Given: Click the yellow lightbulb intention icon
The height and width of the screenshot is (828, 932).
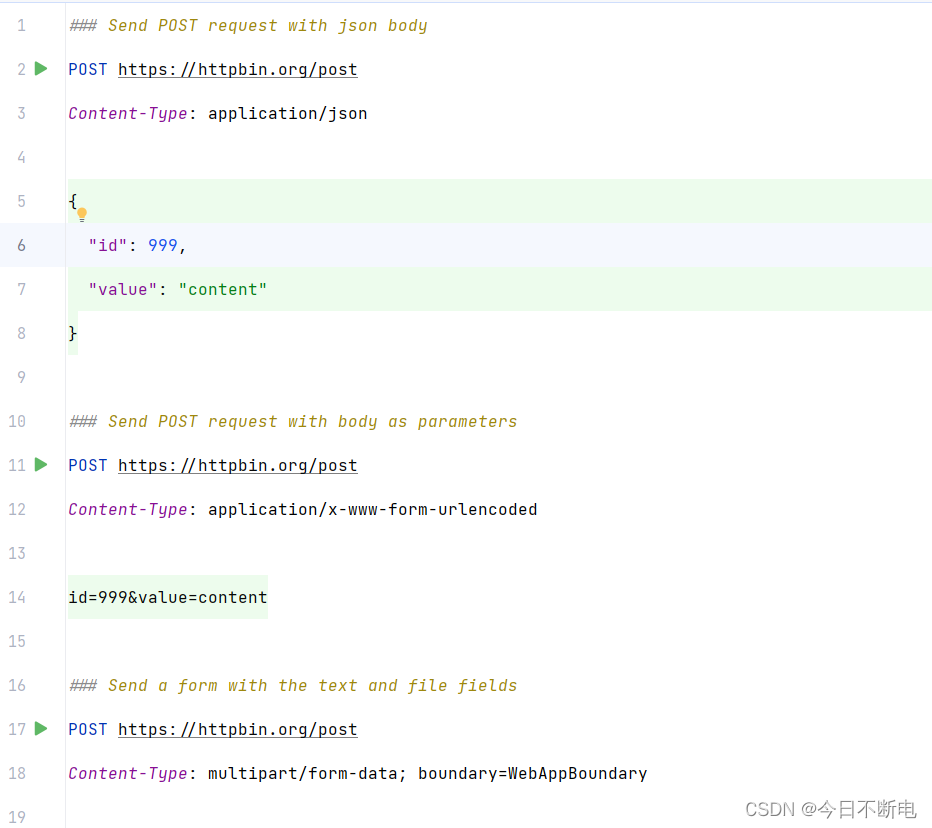Looking at the screenshot, I should (82, 214).
